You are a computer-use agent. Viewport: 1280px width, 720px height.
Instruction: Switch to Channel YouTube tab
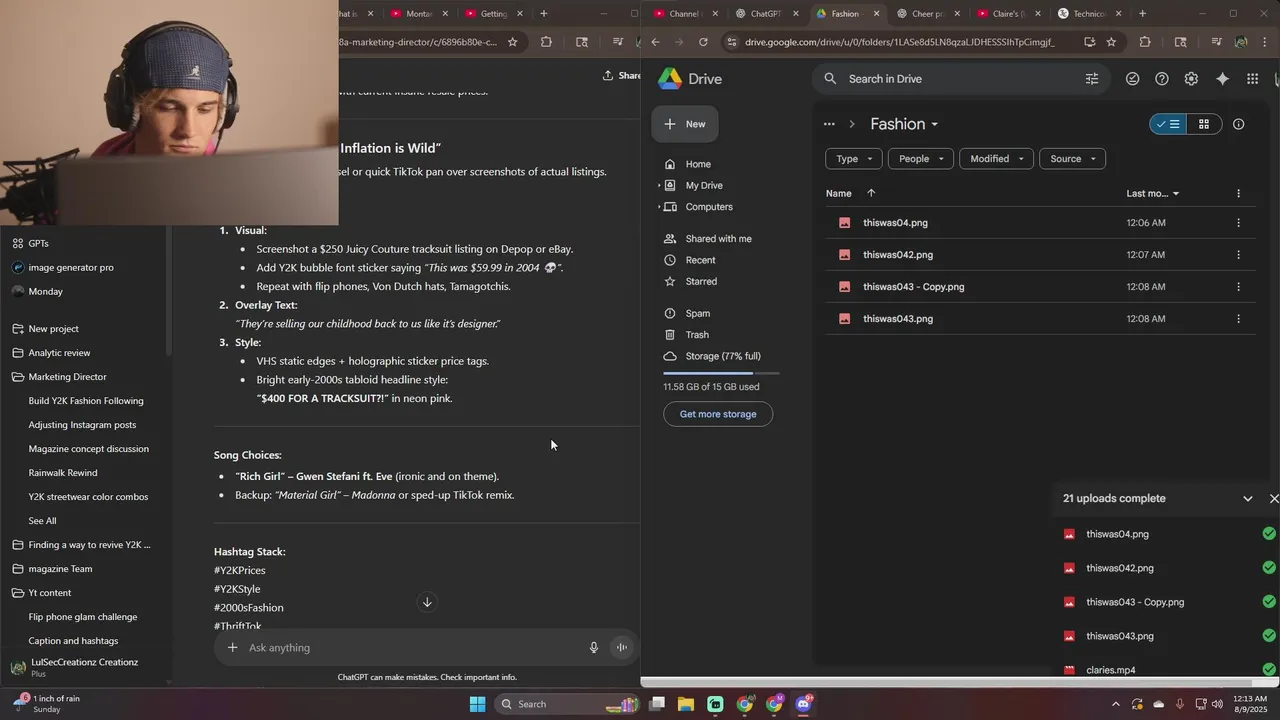[687, 14]
